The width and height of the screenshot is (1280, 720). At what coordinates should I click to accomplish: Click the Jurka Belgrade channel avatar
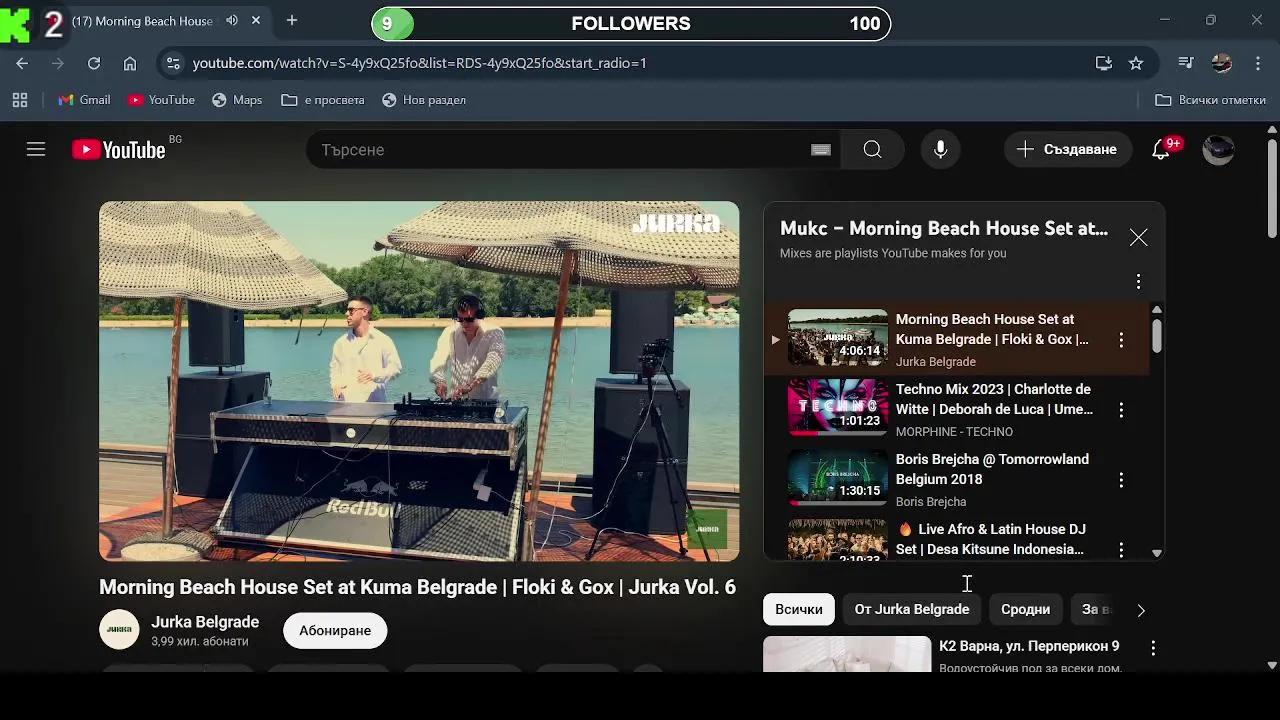point(119,630)
